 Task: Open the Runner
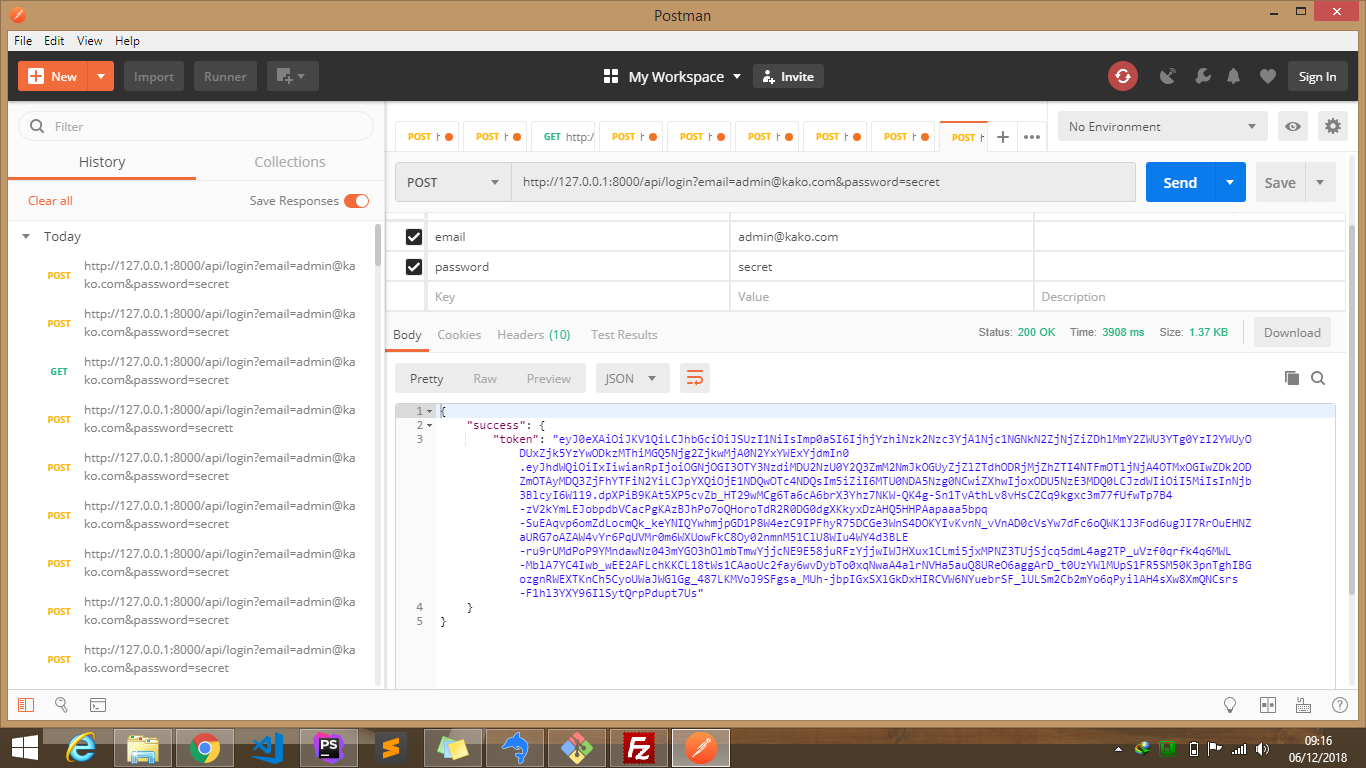click(x=225, y=76)
